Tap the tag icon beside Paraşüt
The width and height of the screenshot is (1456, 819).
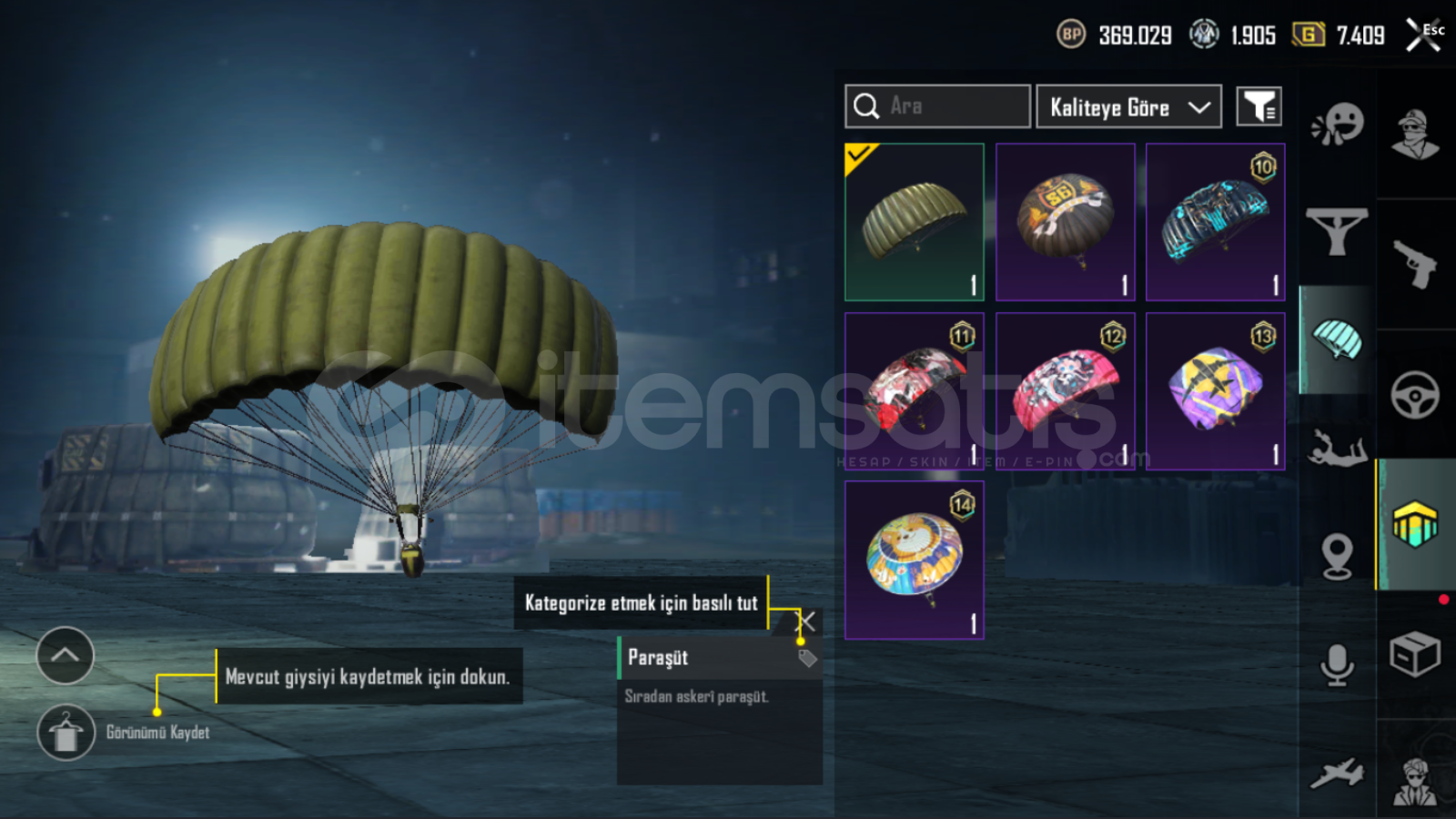[807, 658]
